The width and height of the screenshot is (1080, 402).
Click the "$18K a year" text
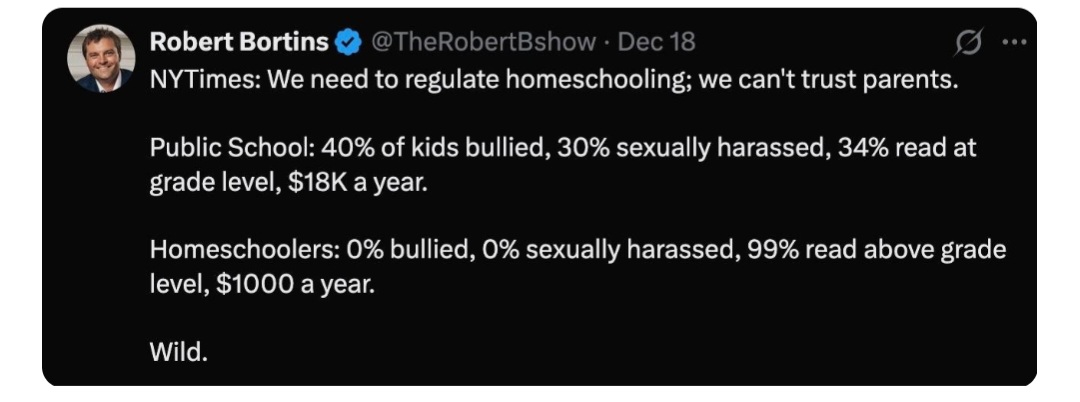(x=357, y=182)
